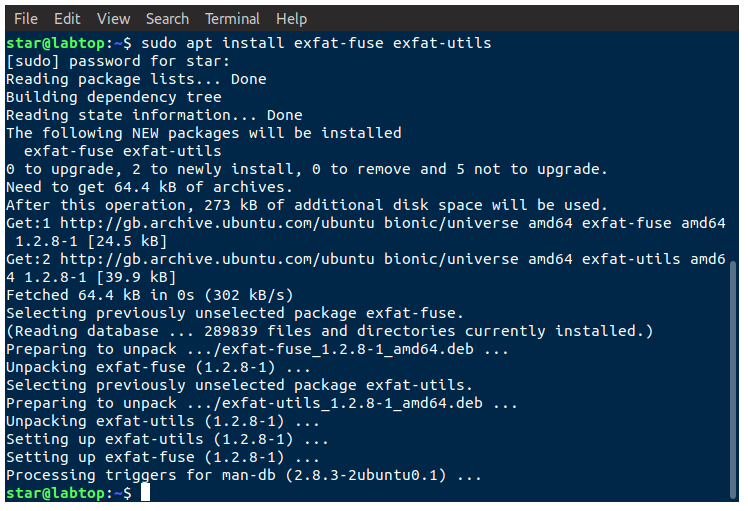Click 'Unpacking exfat-fuse (1.2.8-1)' line

tap(158, 367)
